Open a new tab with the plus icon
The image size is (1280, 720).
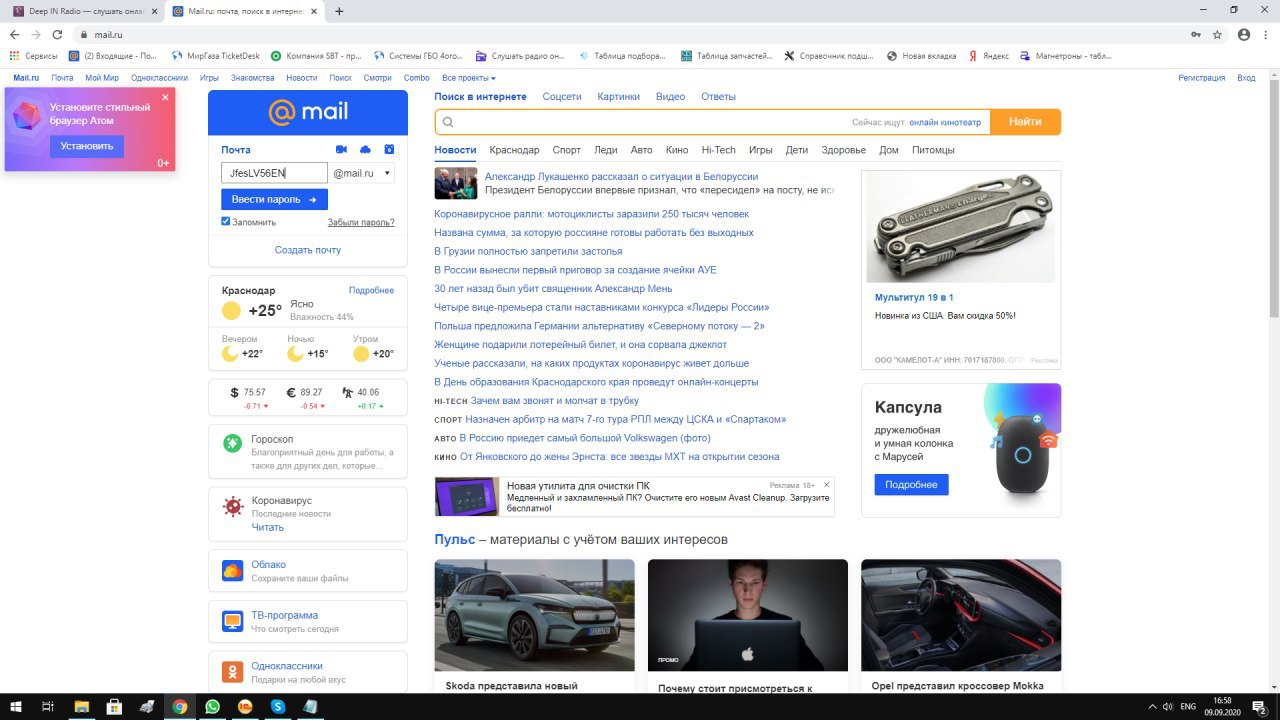point(339,11)
